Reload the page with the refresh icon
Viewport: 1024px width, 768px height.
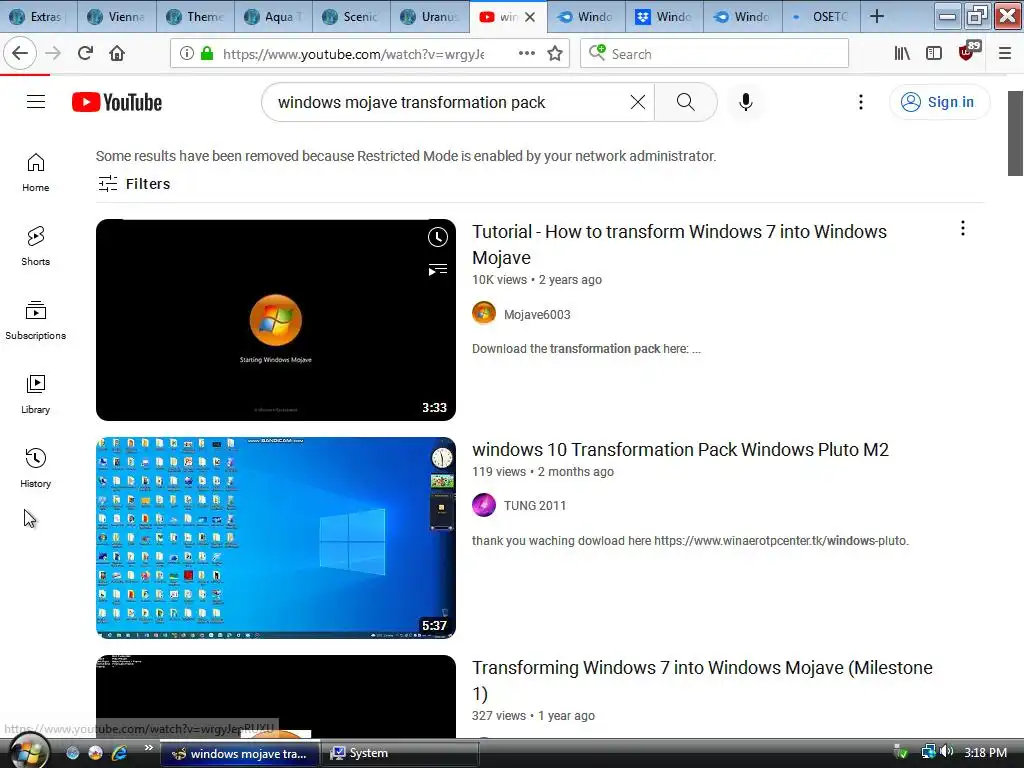click(x=85, y=54)
